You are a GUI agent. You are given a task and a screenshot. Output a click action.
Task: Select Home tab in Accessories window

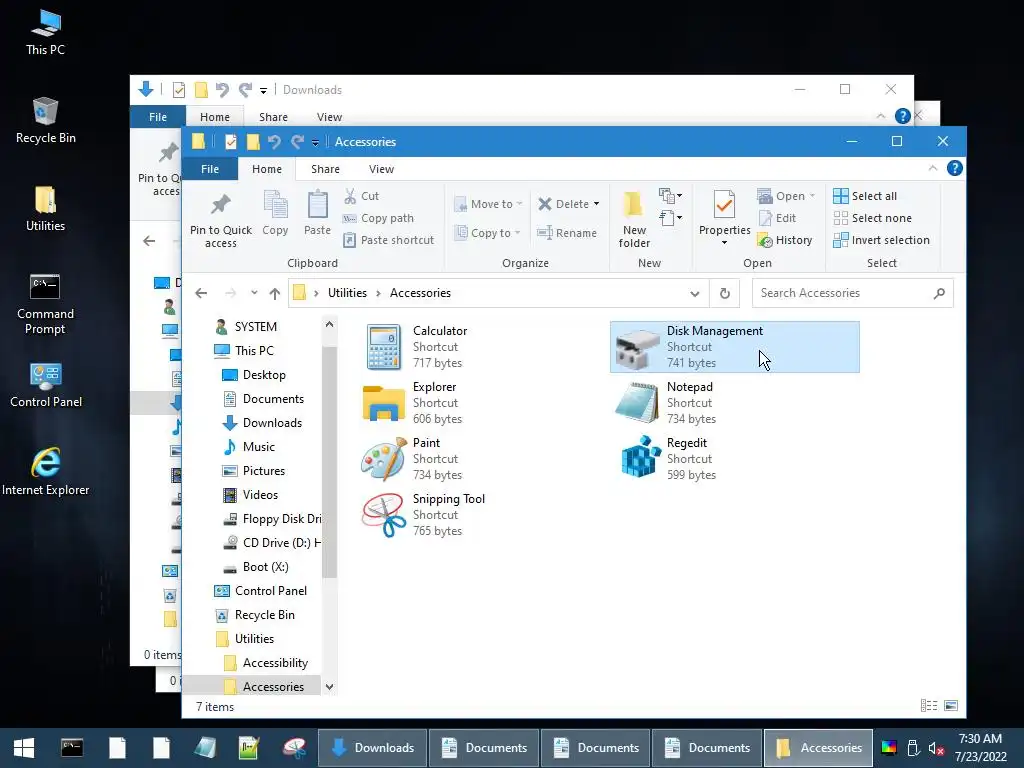tap(266, 169)
